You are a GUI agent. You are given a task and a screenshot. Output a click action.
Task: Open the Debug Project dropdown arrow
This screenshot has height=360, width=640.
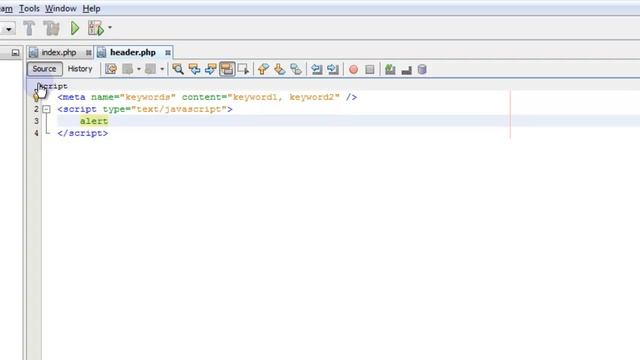pyautogui.click(x=110, y=28)
